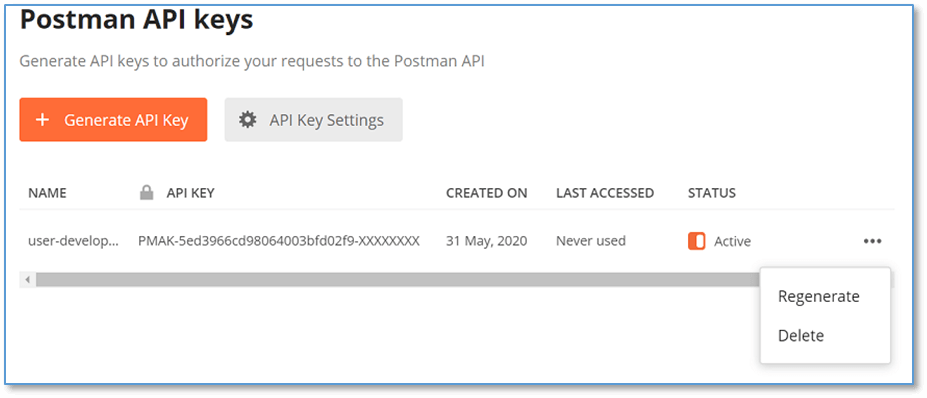The height and width of the screenshot is (398, 927).
Task: Click the lock icon beside API KEY header
Action: click(x=147, y=193)
